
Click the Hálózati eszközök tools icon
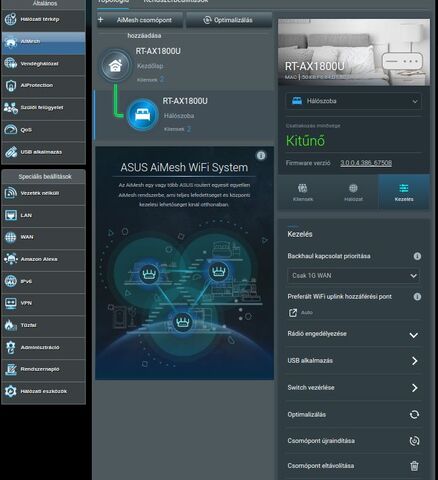pyautogui.click(x=11, y=391)
